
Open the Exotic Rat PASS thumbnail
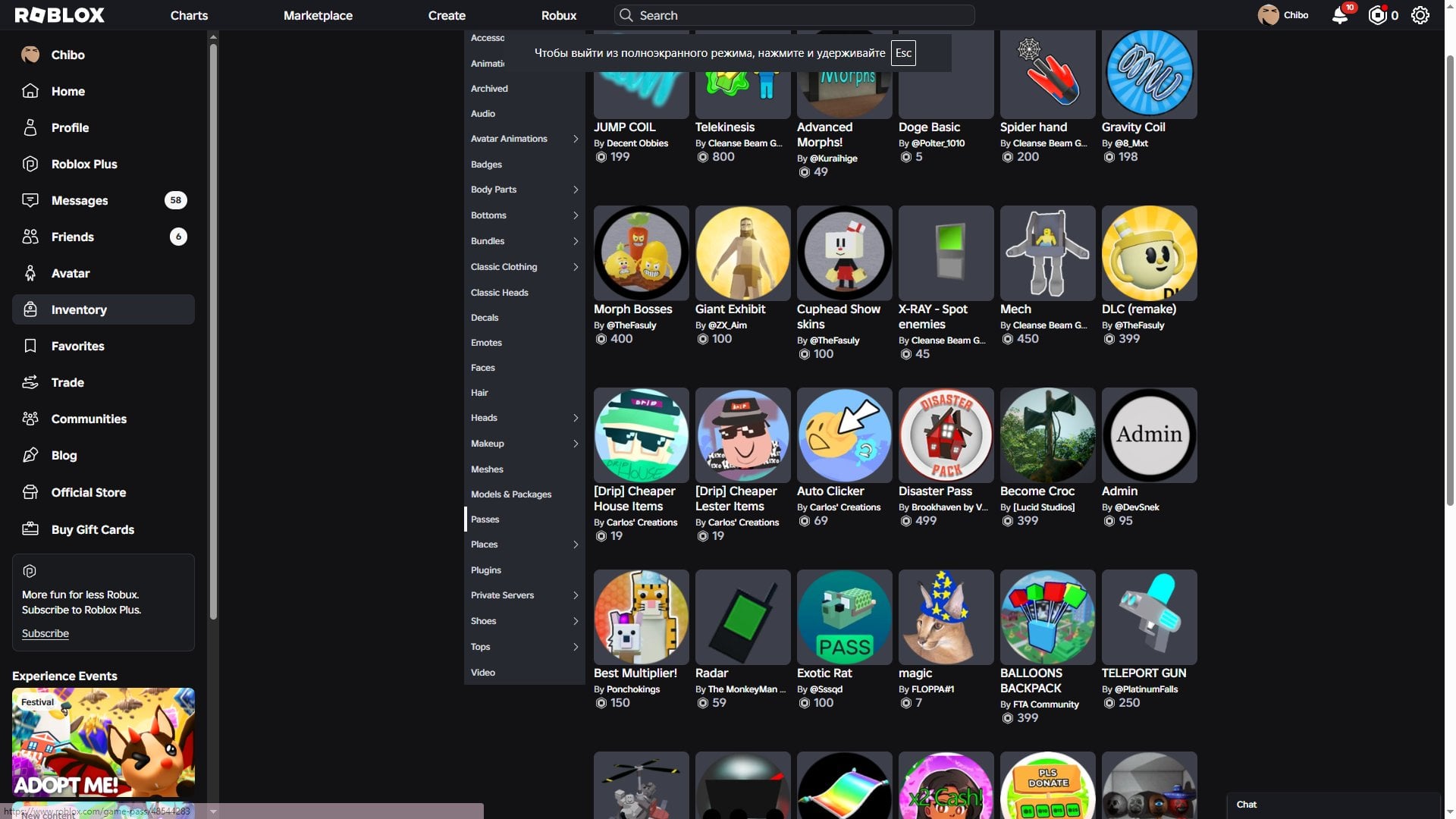tap(845, 617)
